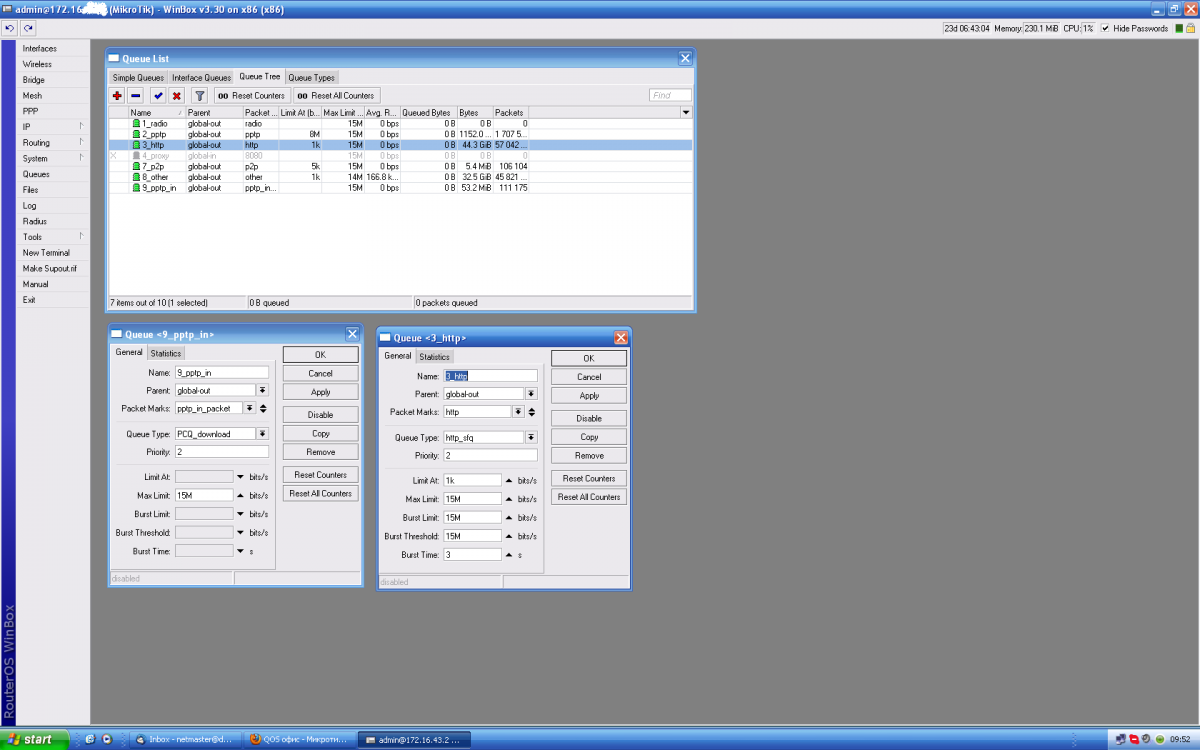Switch to the Simple Queues tab
Image resolution: width=1200 pixels, height=750 pixels.
click(137, 77)
